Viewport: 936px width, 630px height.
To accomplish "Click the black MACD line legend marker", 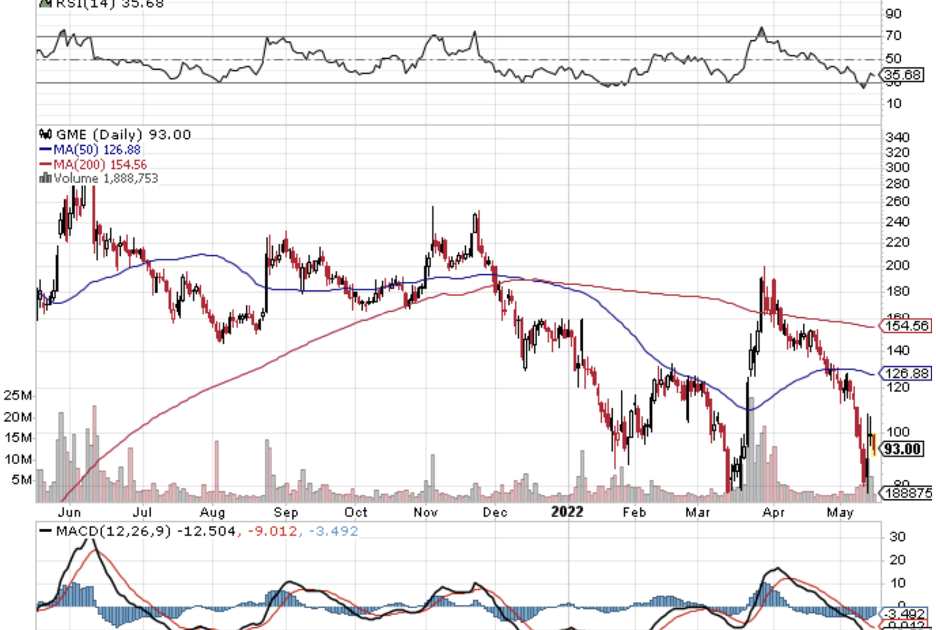I will [43, 529].
